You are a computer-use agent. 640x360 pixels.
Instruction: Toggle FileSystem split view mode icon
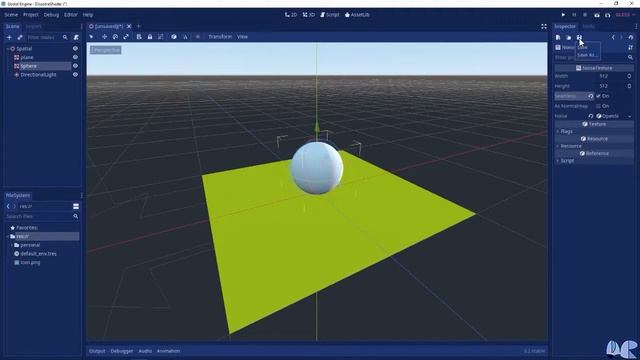point(76,207)
